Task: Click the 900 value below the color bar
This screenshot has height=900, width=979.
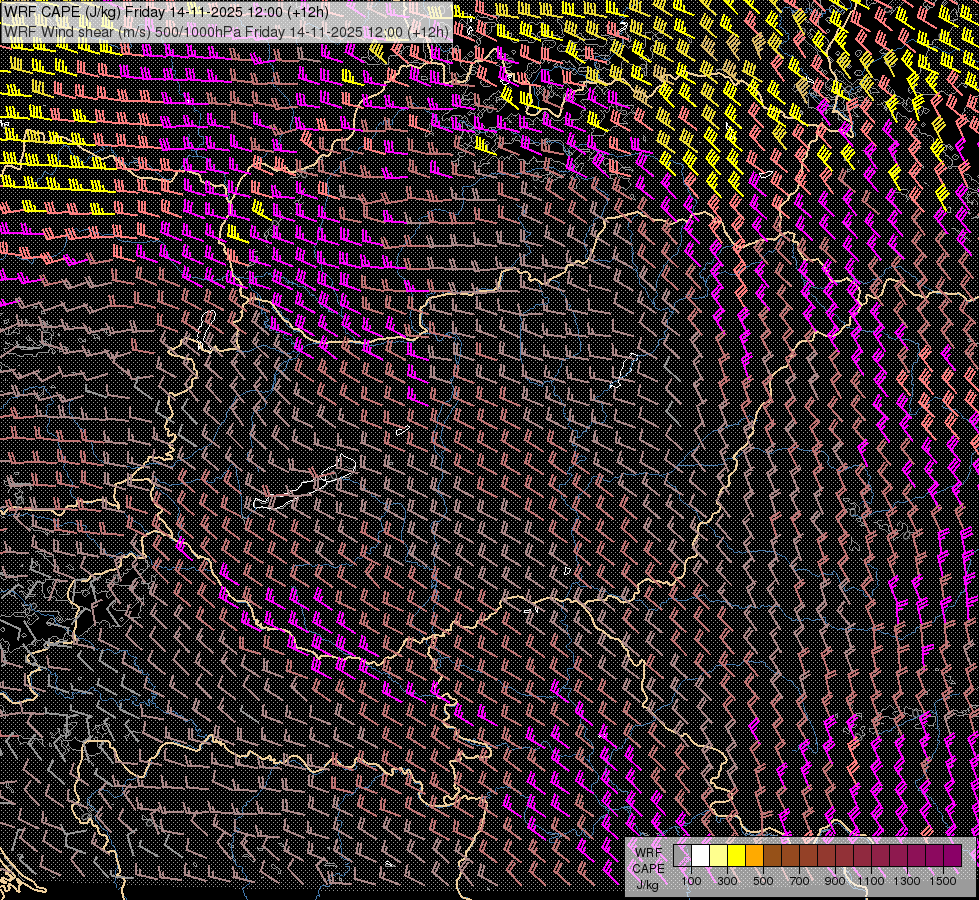Action: 835,881
